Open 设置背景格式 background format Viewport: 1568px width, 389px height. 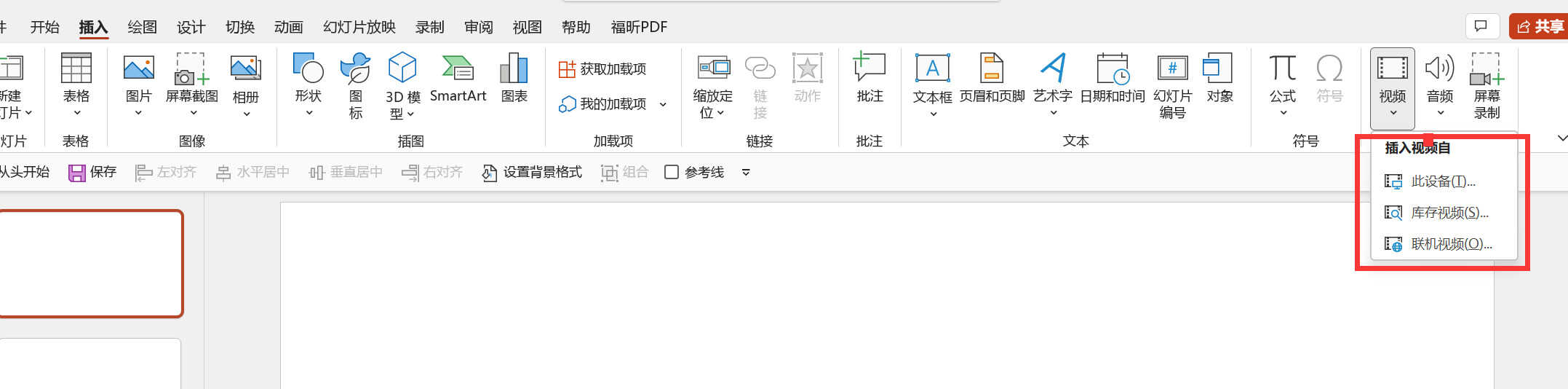click(532, 172)
